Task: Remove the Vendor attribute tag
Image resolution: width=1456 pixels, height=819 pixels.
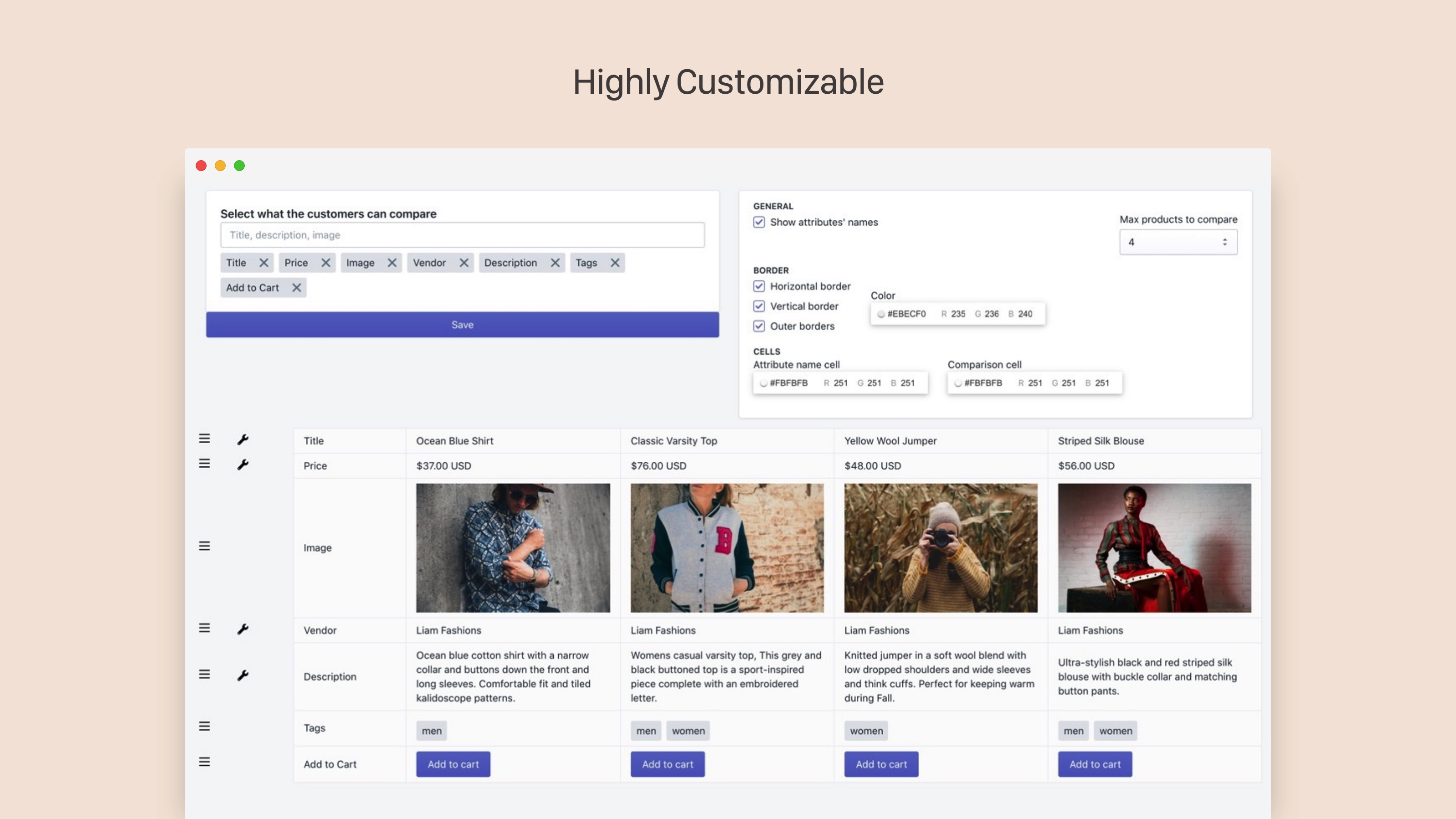Action: pos(464,263)
